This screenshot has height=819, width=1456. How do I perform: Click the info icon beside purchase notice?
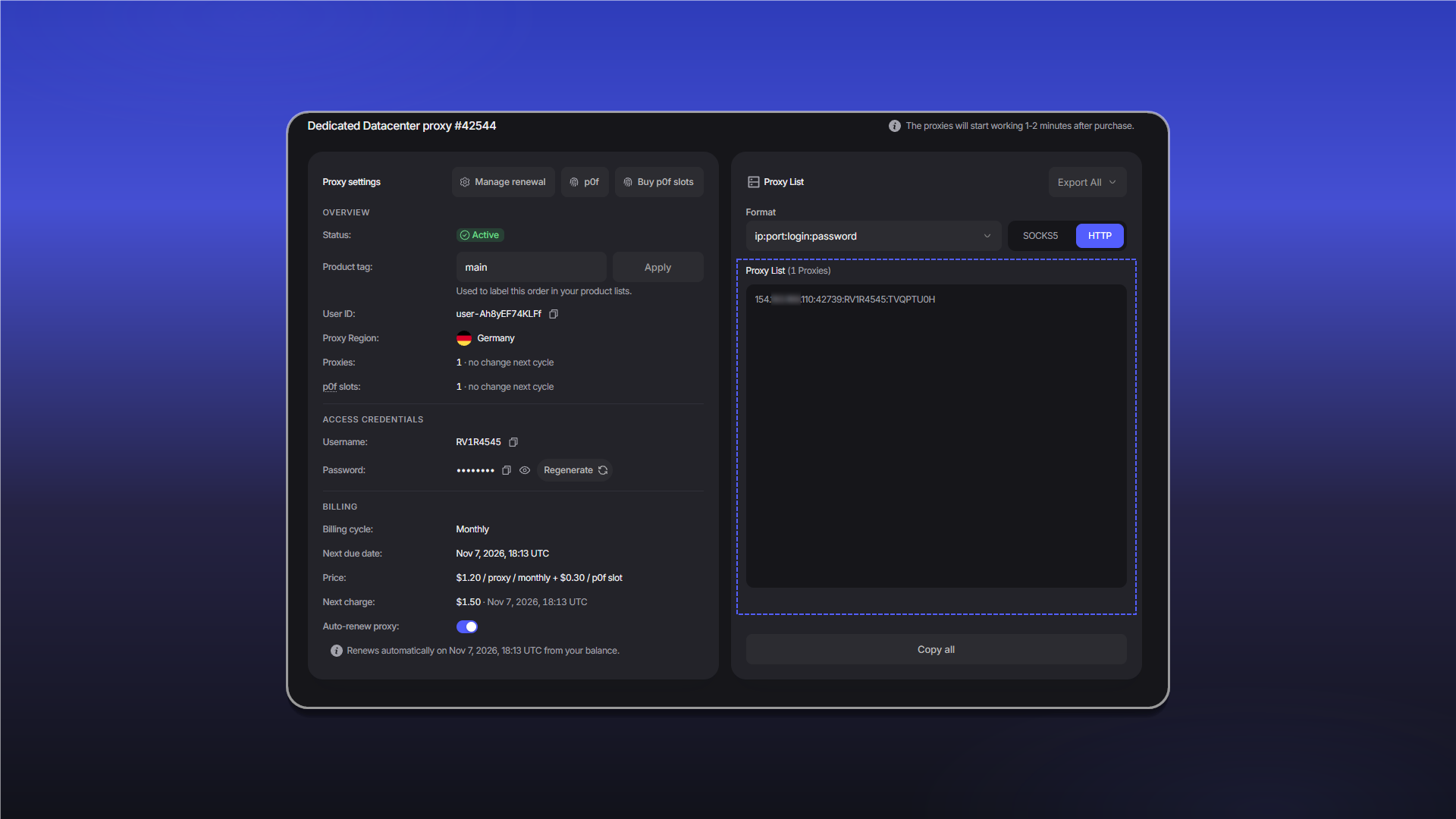(x=895, y=126)
